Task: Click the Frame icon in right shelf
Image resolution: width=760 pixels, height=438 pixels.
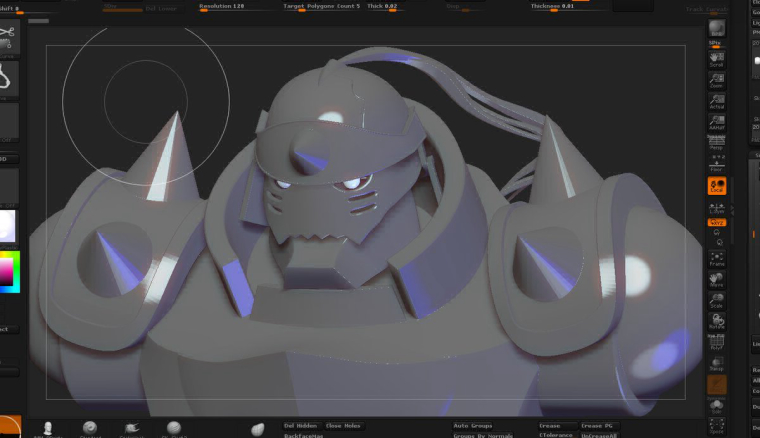Action: [716, 258]
